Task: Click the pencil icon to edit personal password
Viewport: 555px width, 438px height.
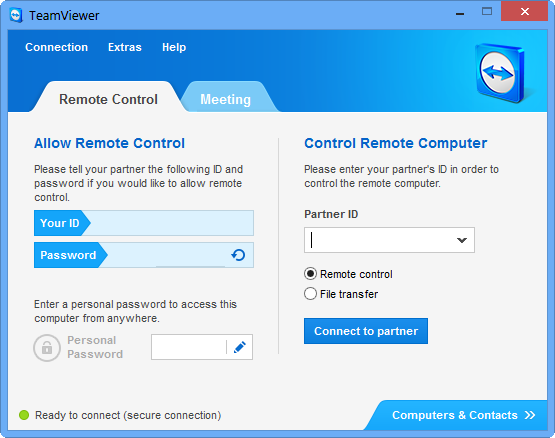Action: pyautogui.click(x=240, y=347)
